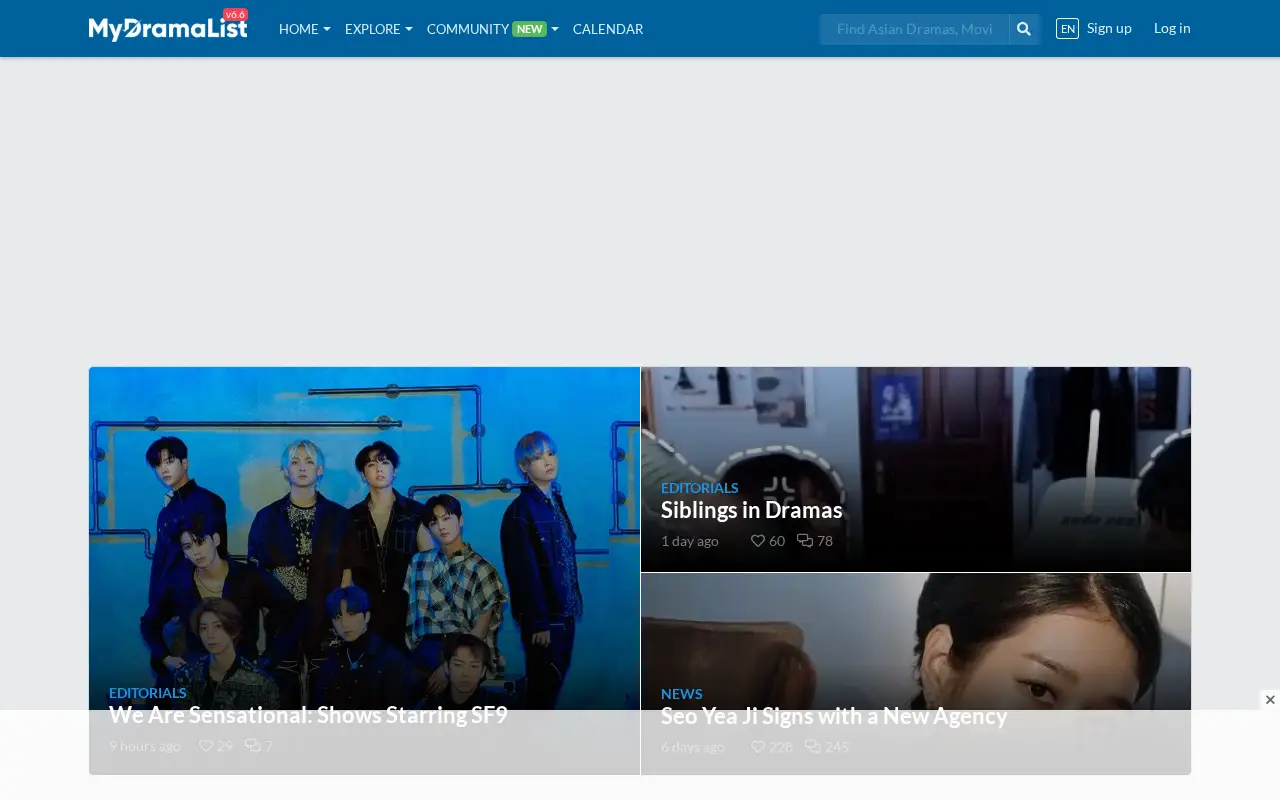Click NEWS label above Seo Yea Ji
The width and height of the screenshot is (1280, 800).
coord(682,694)
